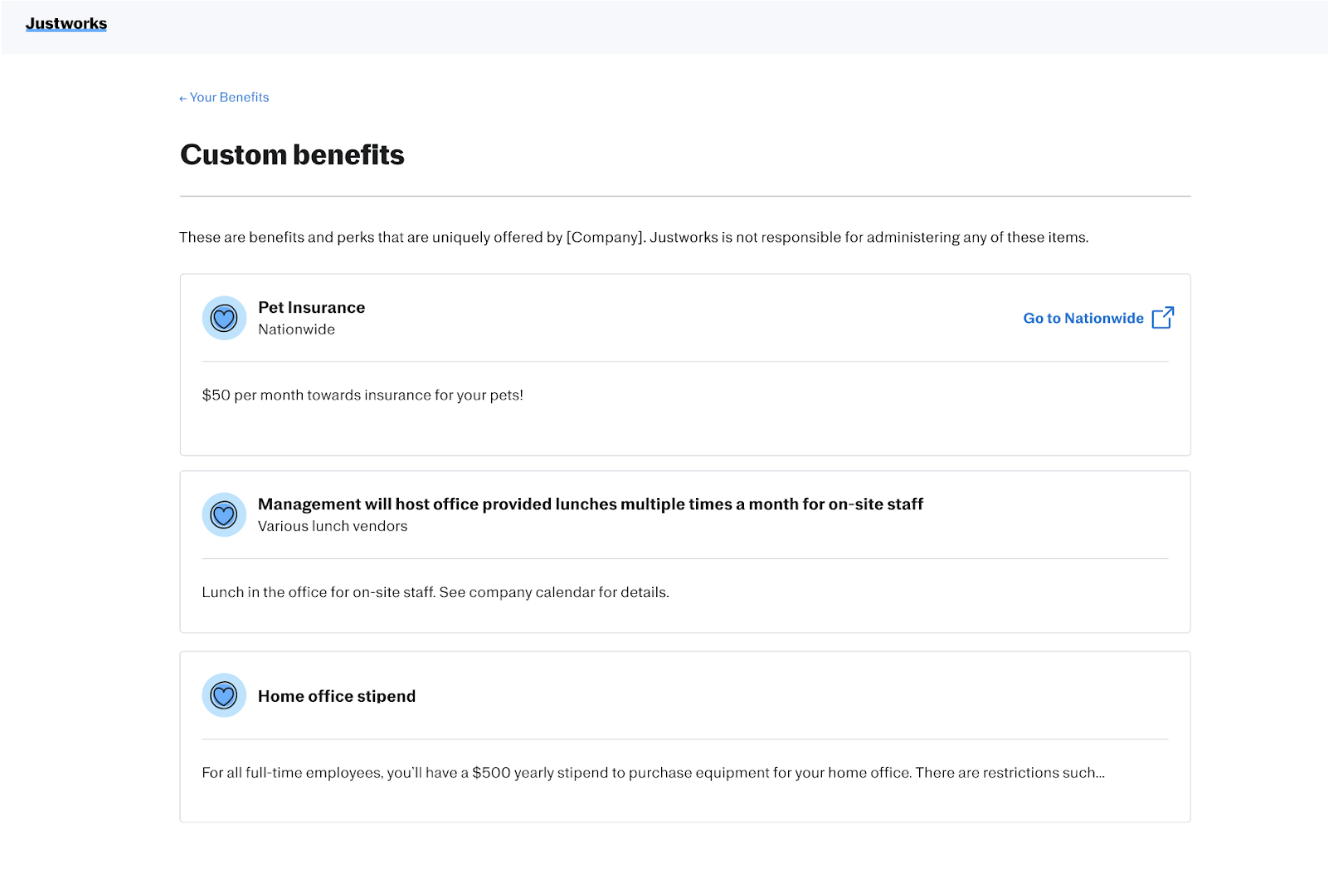The height and width of the screenshot is (896, 1328).
Task: Open the Justworks logo link
Action: (x=66, y=23)
